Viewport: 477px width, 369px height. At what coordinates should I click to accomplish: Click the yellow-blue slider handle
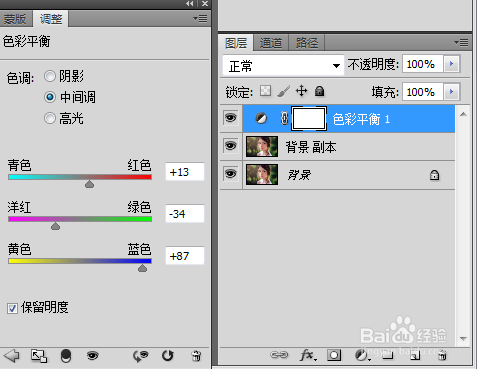pos(142,268)
